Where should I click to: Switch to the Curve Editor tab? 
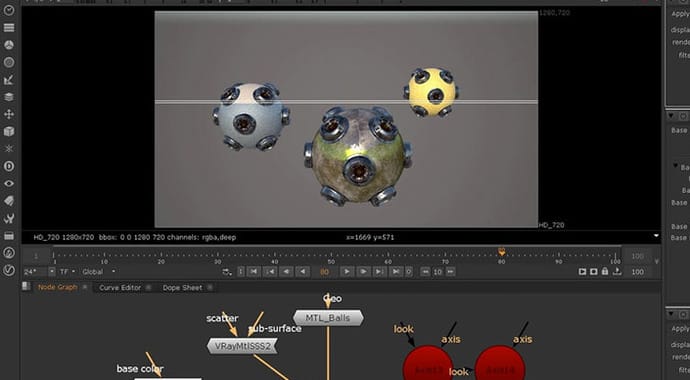(x=120, y=288)
